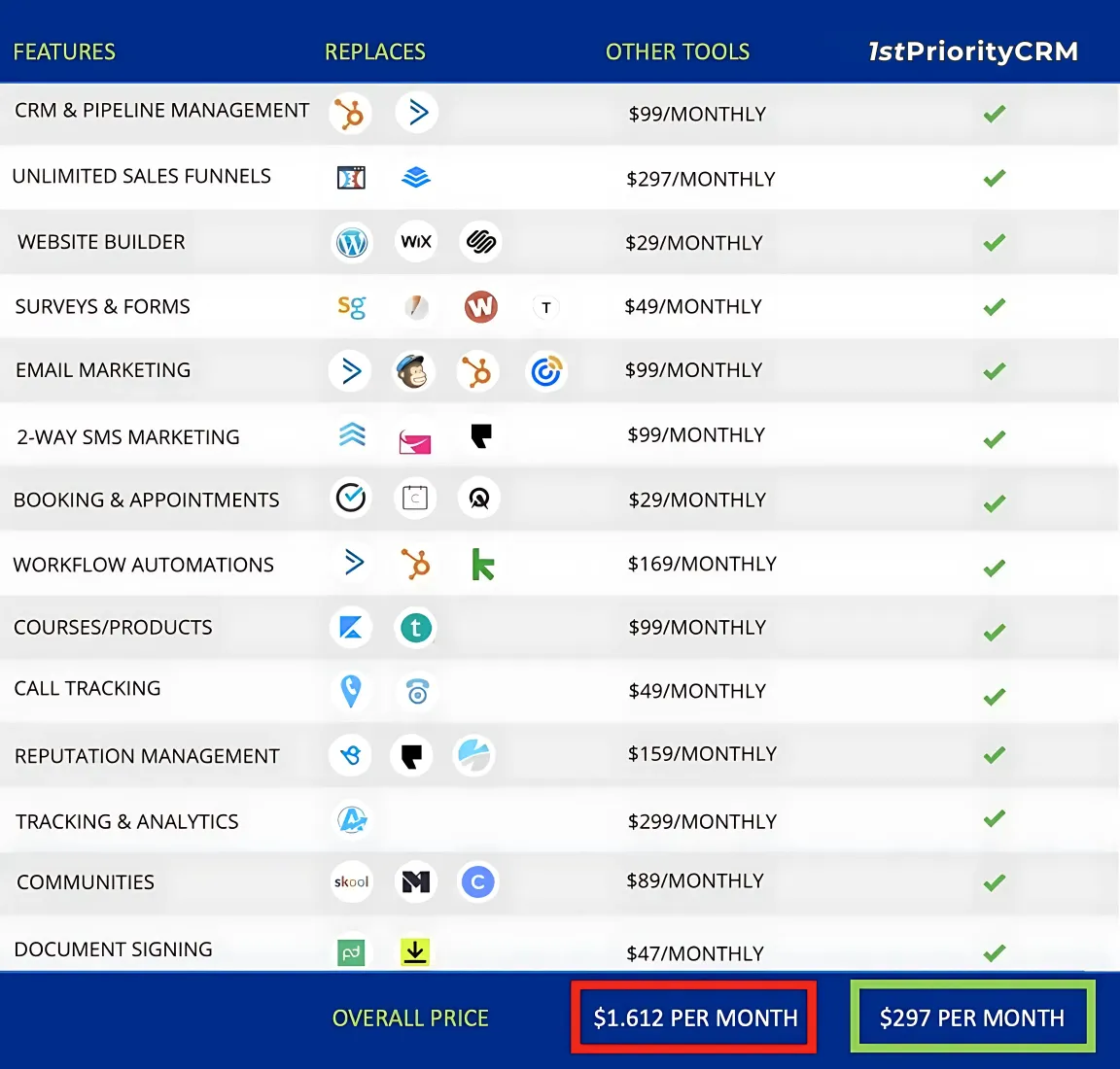This screenshot has height=1069, width=1120.
Task: Click the pink envelope icon in SMS Marketing row
Action: (415, 442)
